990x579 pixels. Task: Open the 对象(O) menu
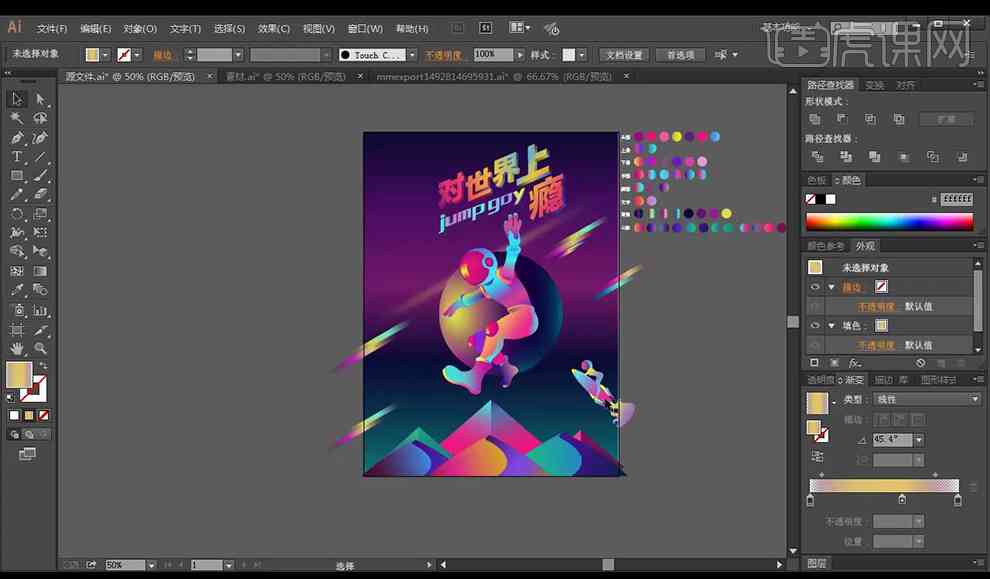point(140,29)
